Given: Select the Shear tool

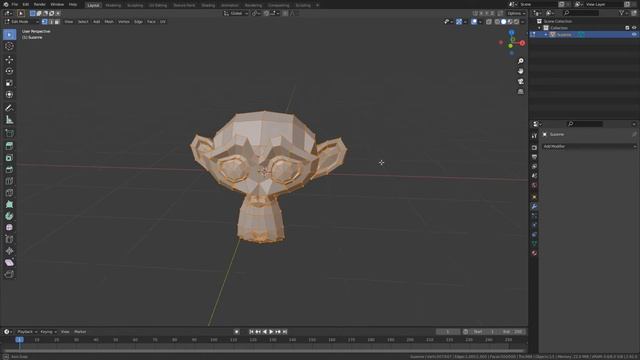Looking at the screenshot, I should pyautogui.click(x=9, y=262).
